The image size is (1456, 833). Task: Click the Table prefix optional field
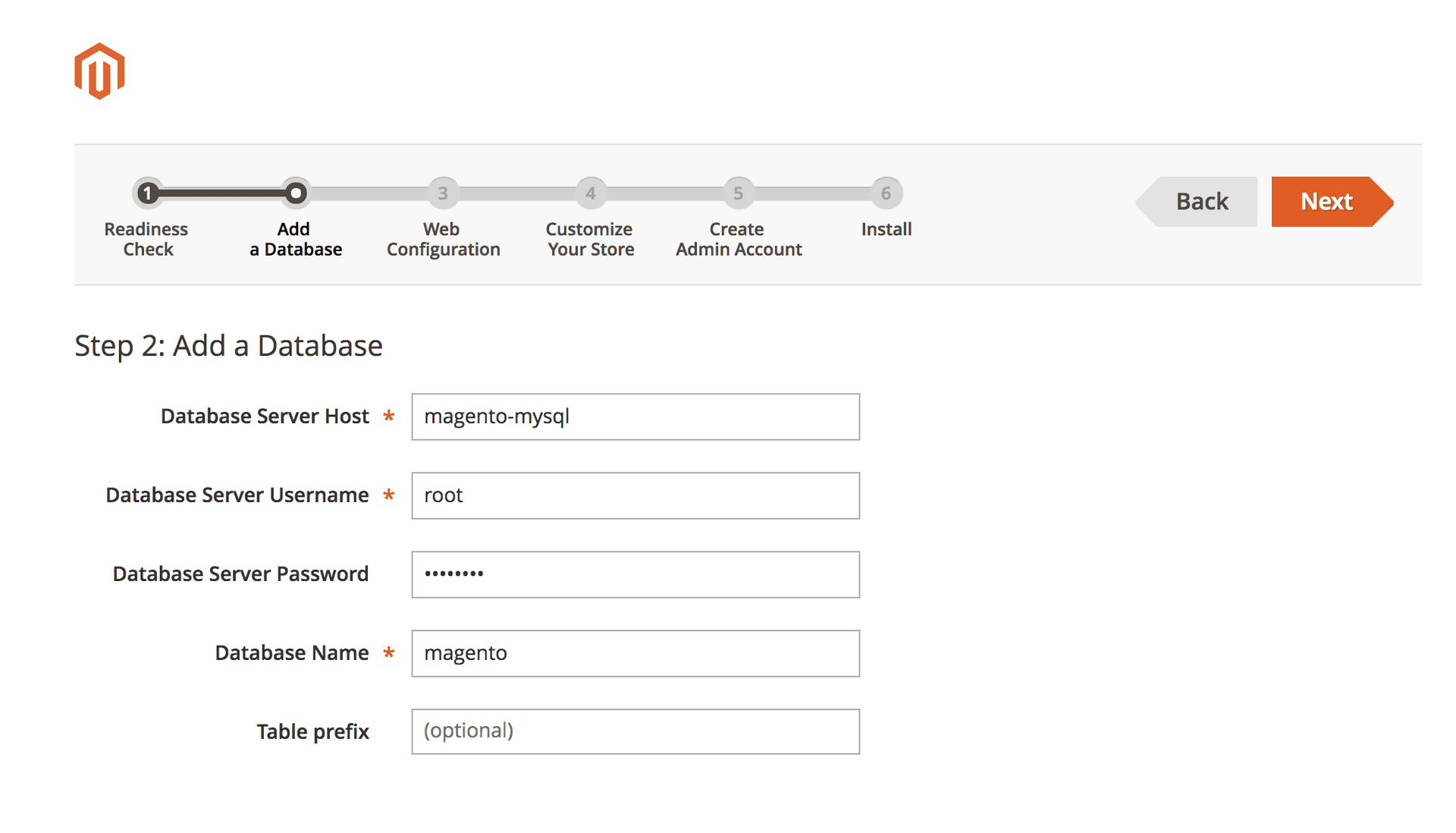(x=638, y=730)
